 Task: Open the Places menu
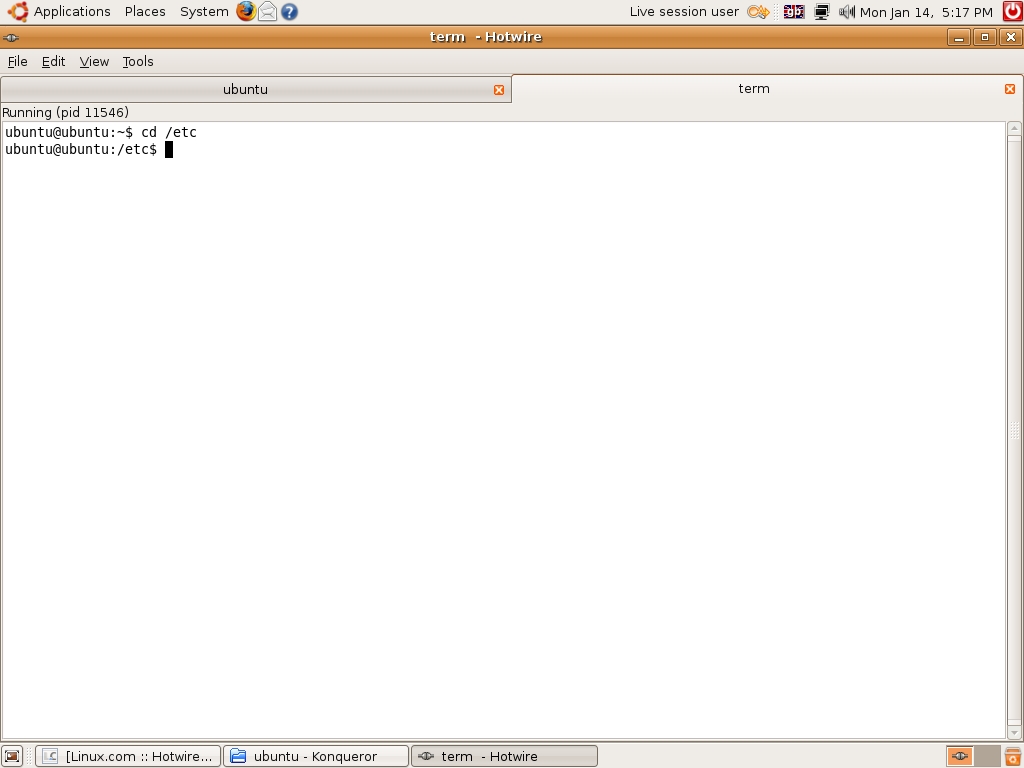145,12
